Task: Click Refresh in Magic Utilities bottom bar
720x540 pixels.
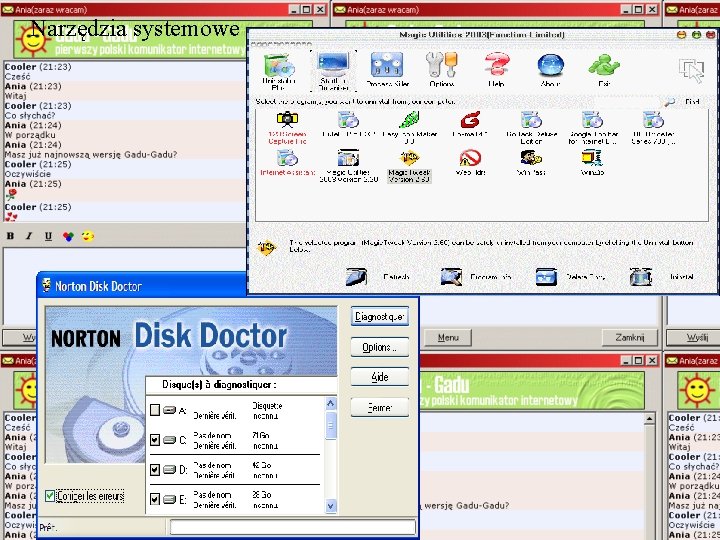Action: (x=377, y=277)
